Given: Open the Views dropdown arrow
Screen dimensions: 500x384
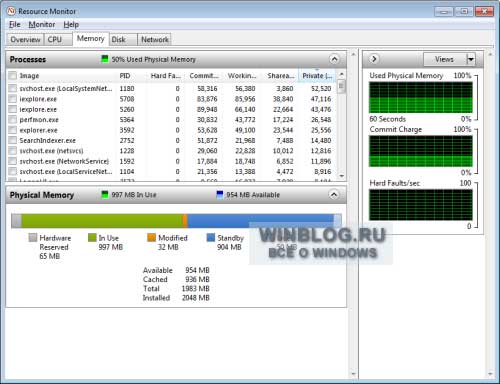Looking at the screenshot, I should click(x=470, y=59).
